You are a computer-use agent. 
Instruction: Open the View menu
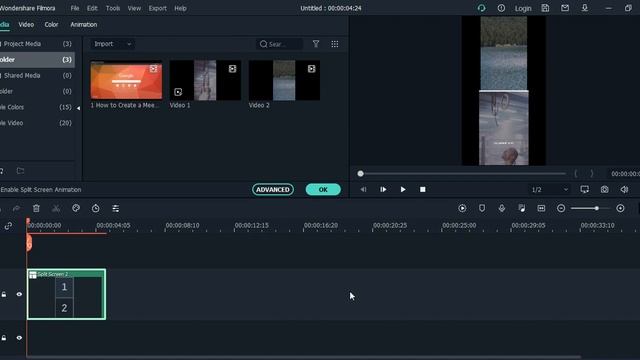[x=134, y=8]
